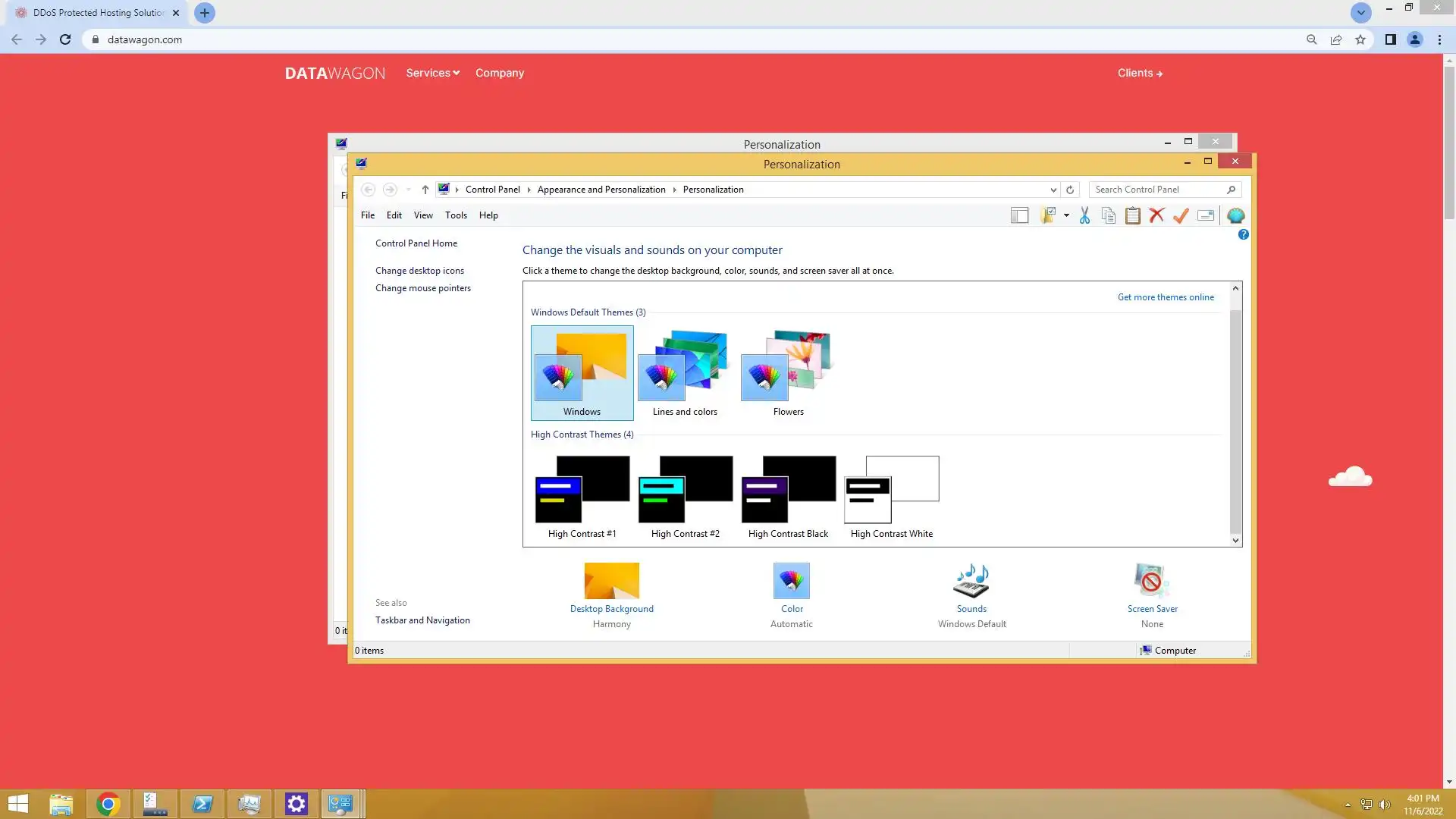Open the View menu
Screen dimensions: 1456x819
click(x=423, y=215)
